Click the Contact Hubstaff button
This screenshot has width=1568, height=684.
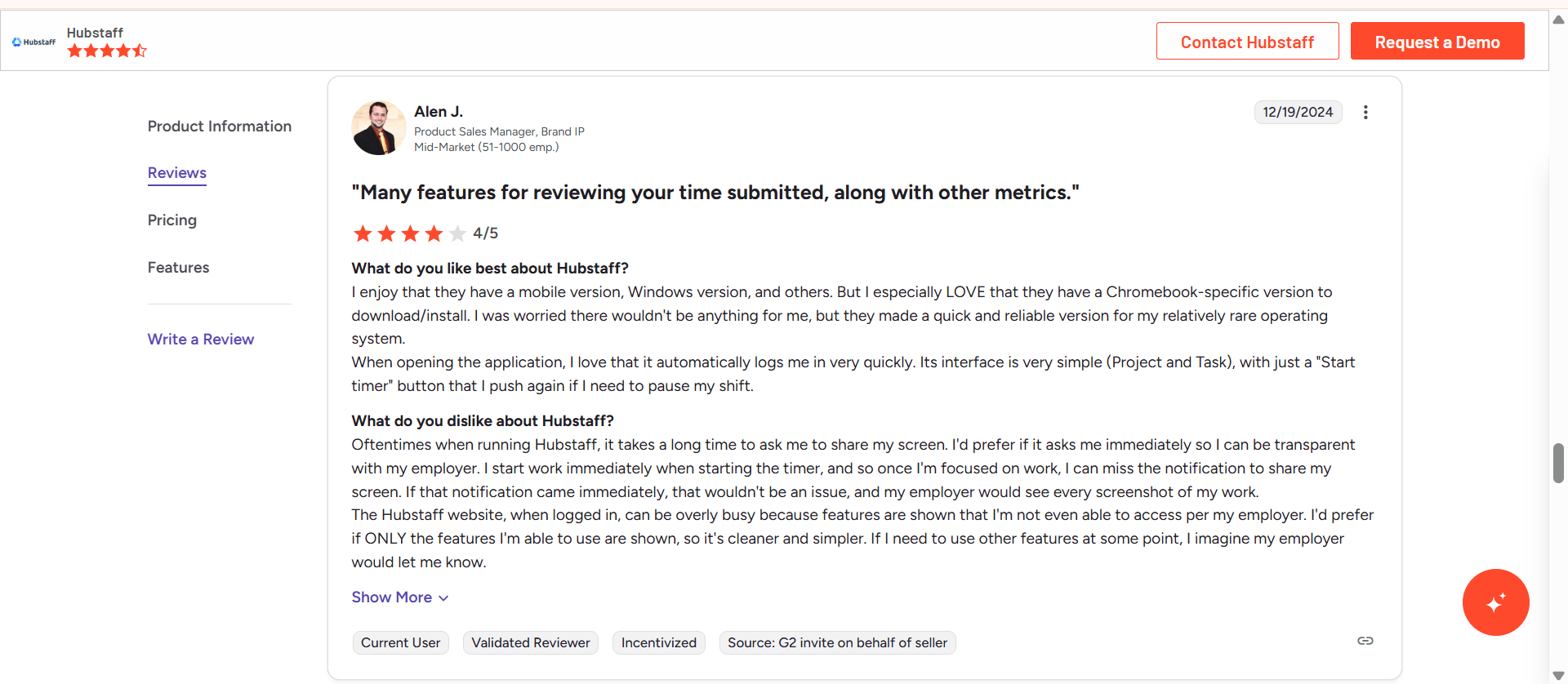point(1247,42)
